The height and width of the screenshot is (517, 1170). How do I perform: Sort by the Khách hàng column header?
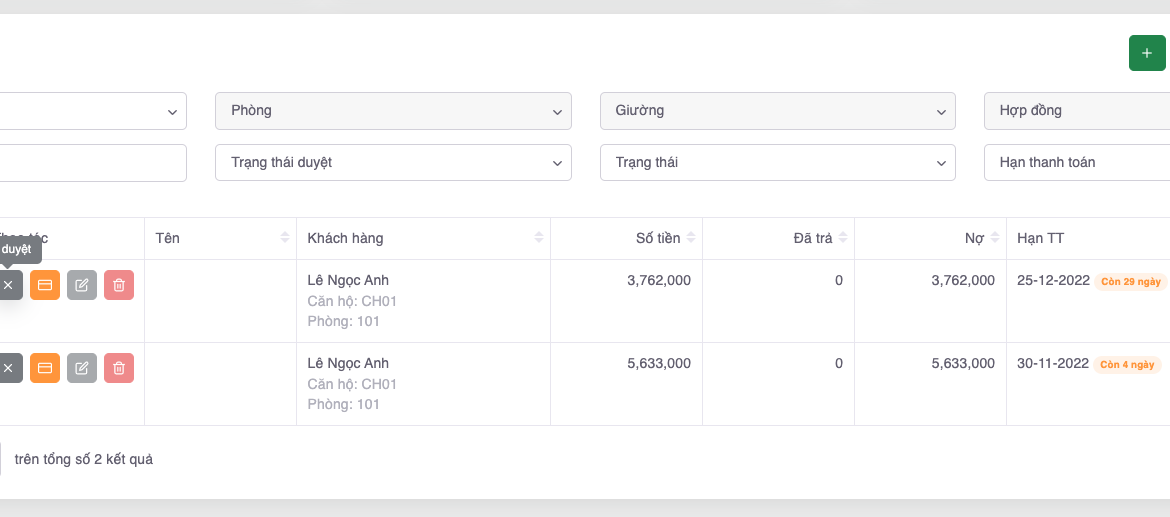click(539, 238)
